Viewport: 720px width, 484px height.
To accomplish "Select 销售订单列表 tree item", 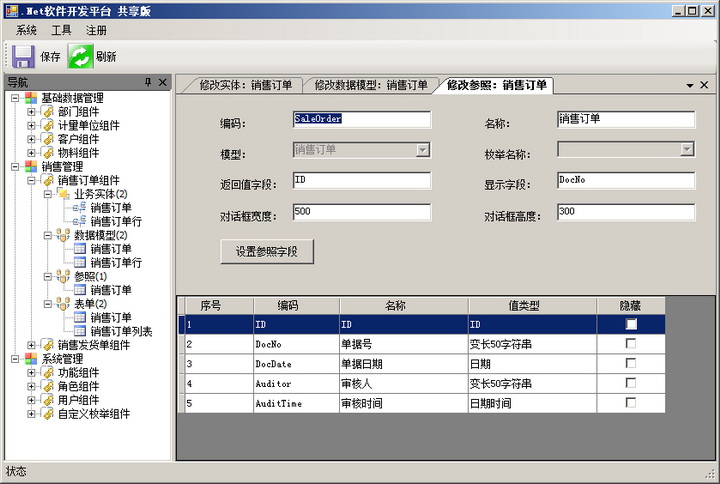I will coord(121,331).
